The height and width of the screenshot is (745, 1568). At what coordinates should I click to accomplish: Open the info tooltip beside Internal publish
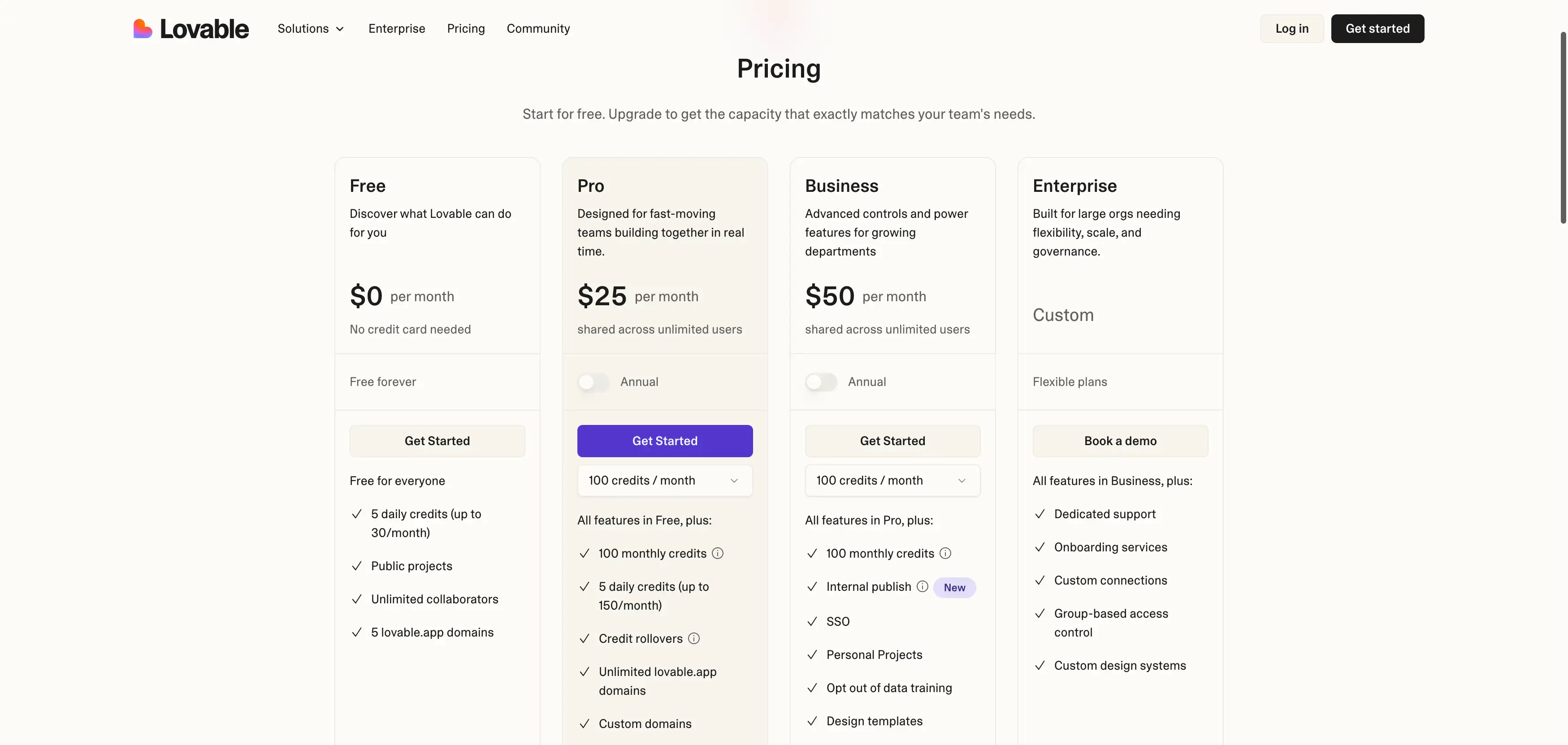click(922, 587)
